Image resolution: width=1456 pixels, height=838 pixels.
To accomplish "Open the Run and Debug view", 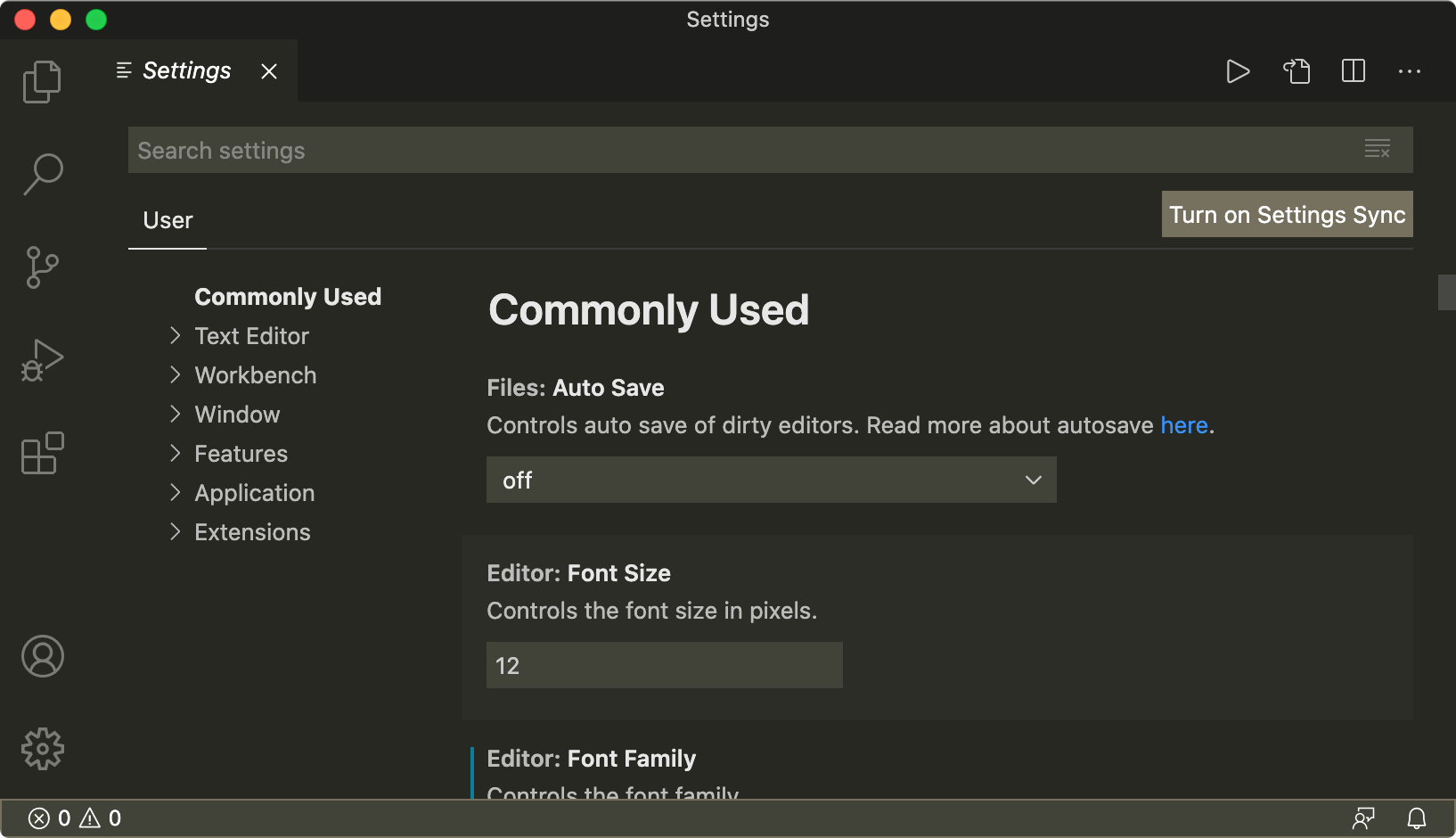I will pos(42,360).
